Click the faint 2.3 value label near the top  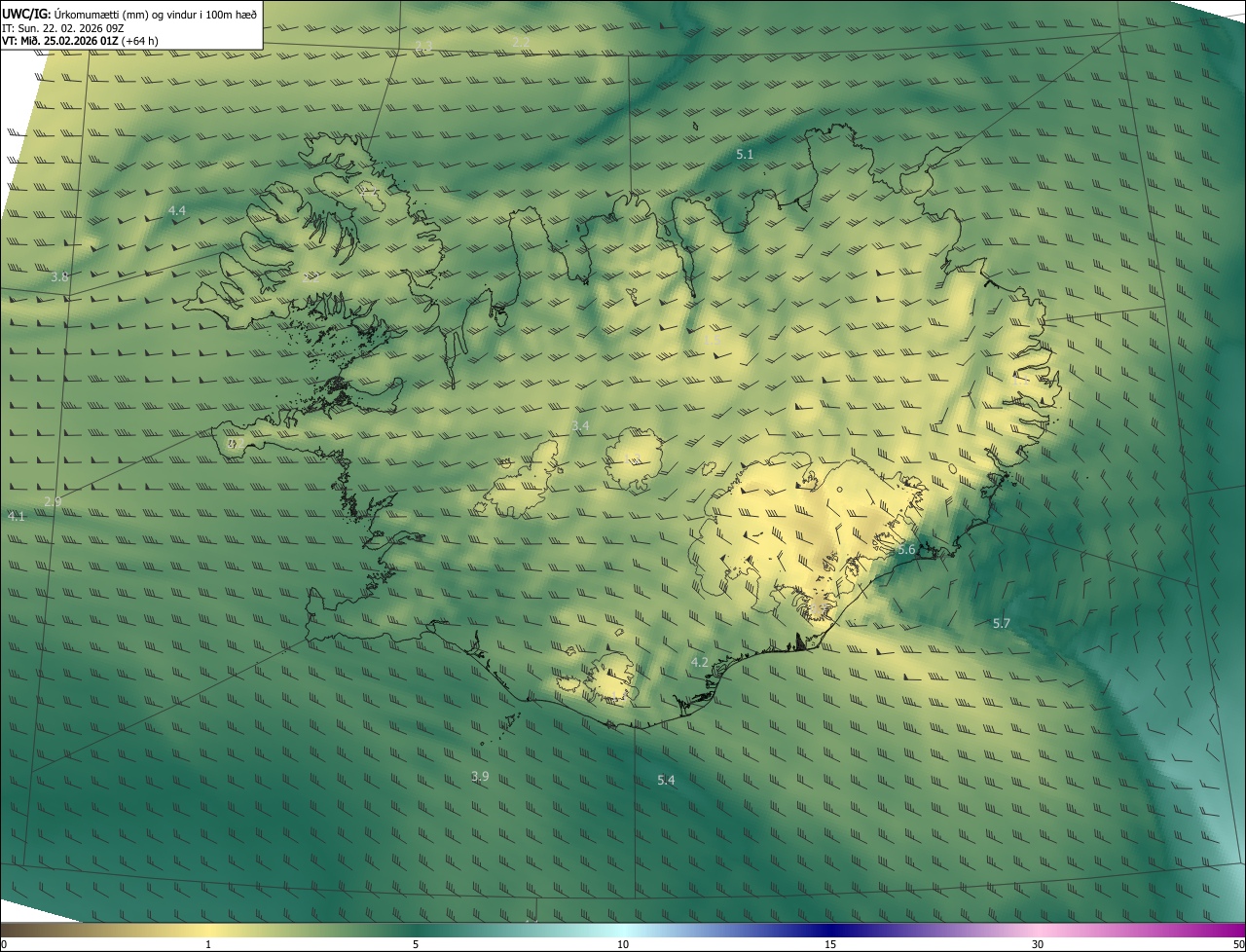[423, 46]
